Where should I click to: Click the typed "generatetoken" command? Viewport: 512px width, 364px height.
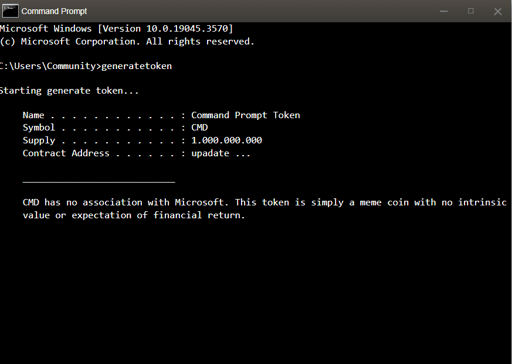(x=137, y=66)
